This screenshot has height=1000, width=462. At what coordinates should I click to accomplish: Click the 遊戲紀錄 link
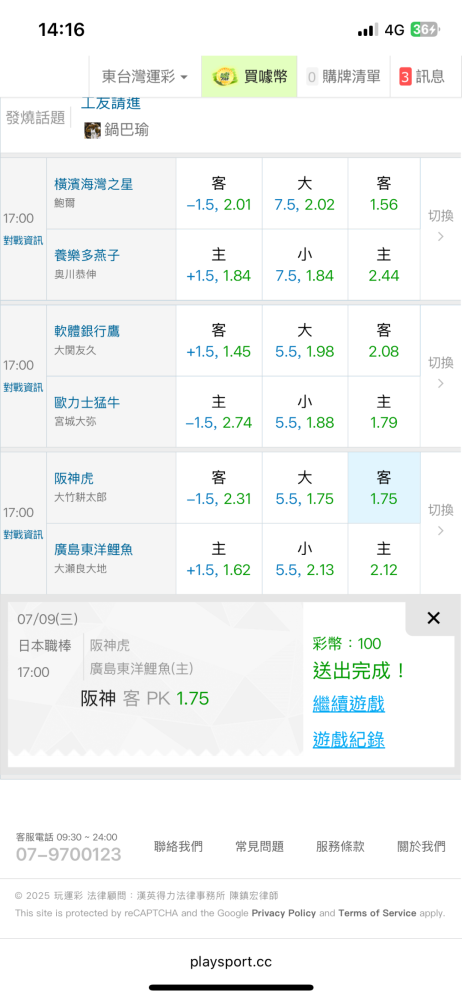pyautogui.click(x=348, y=740)
